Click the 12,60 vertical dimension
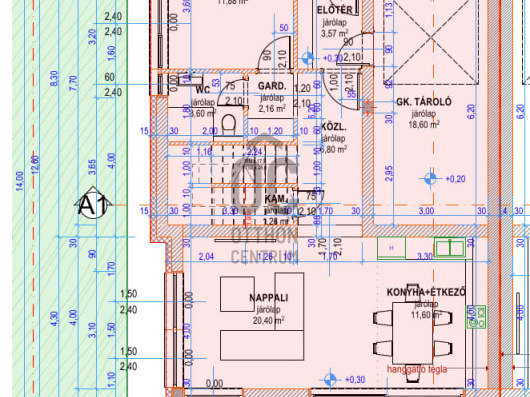 [x=35, y=166]
